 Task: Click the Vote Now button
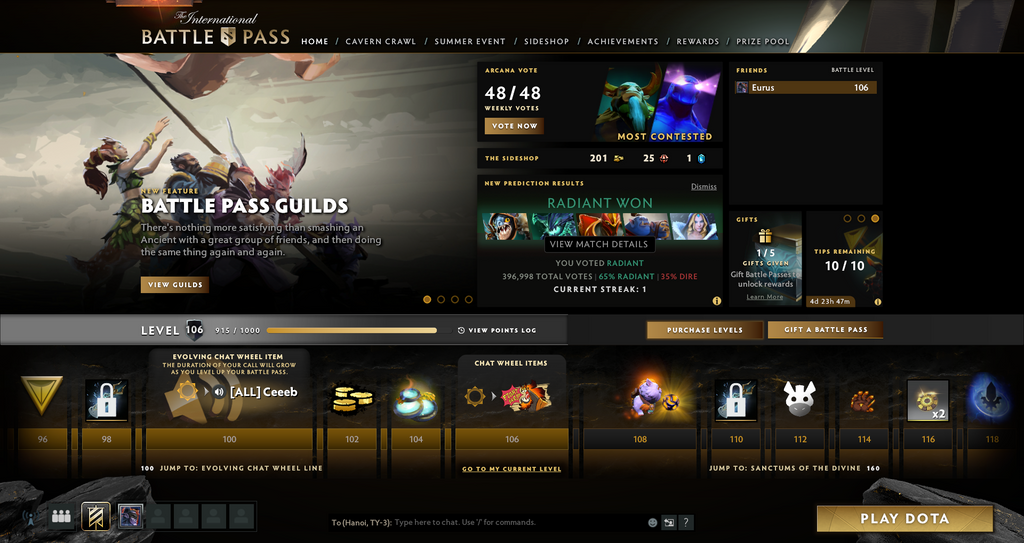tap(514, 126)
